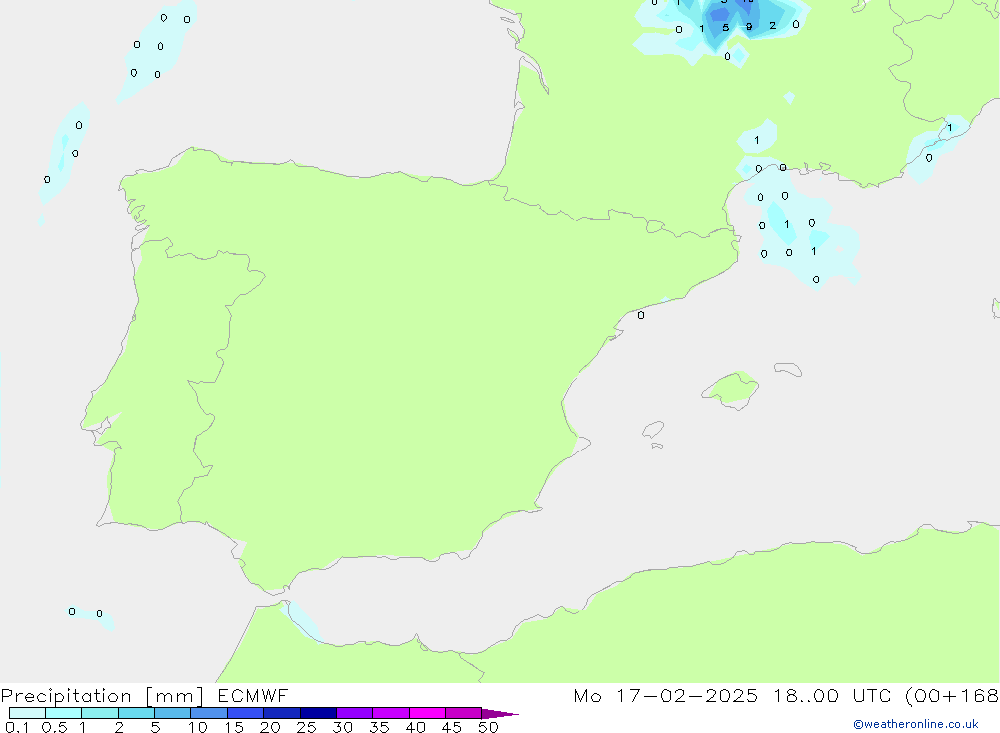
Task: Click the 0.5–1 mm legend swatch
Action: (x=63, y=713)
